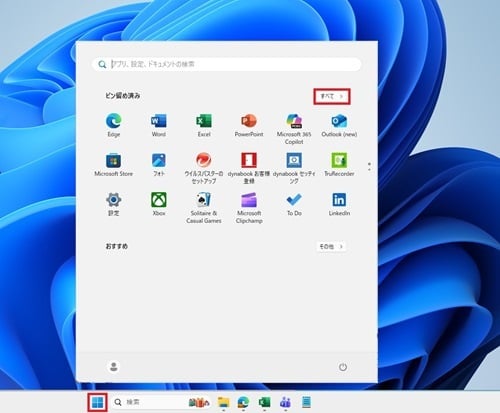Viewport: 500px width, 413px height.
Task: Open Microsoft 365 Copilot
Action: (294, 129)
